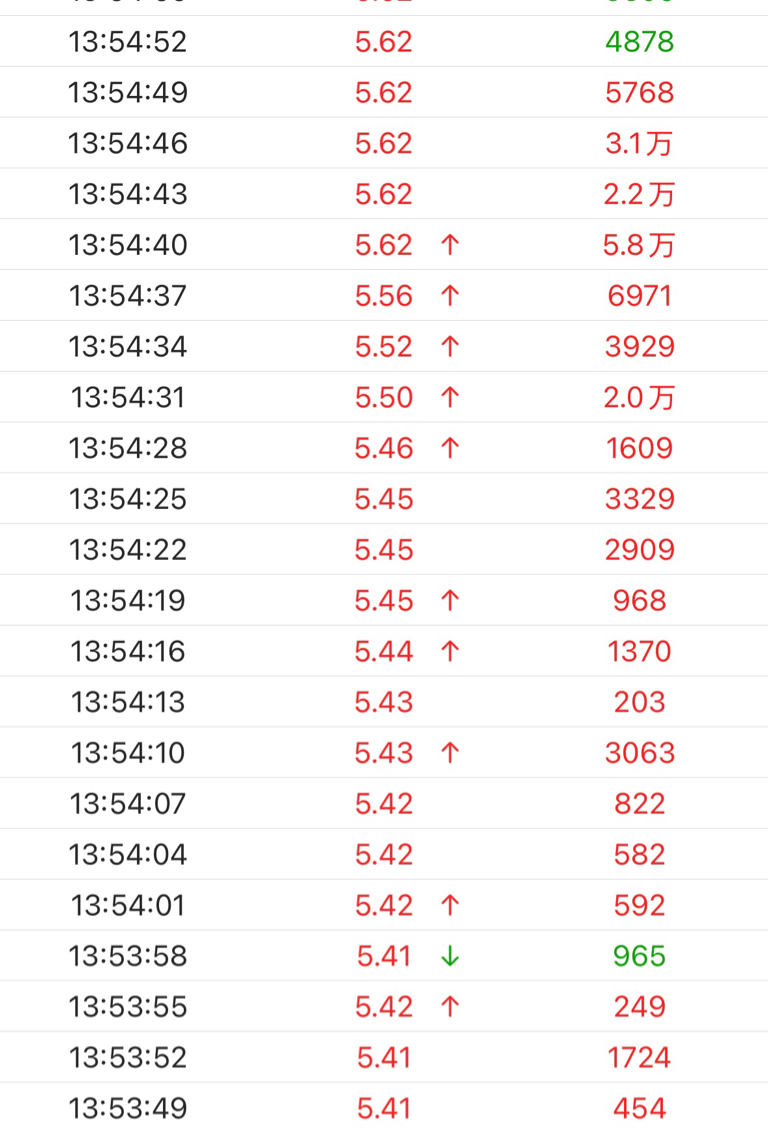Tap the up arrow at 13:54:31

point(450,397)
